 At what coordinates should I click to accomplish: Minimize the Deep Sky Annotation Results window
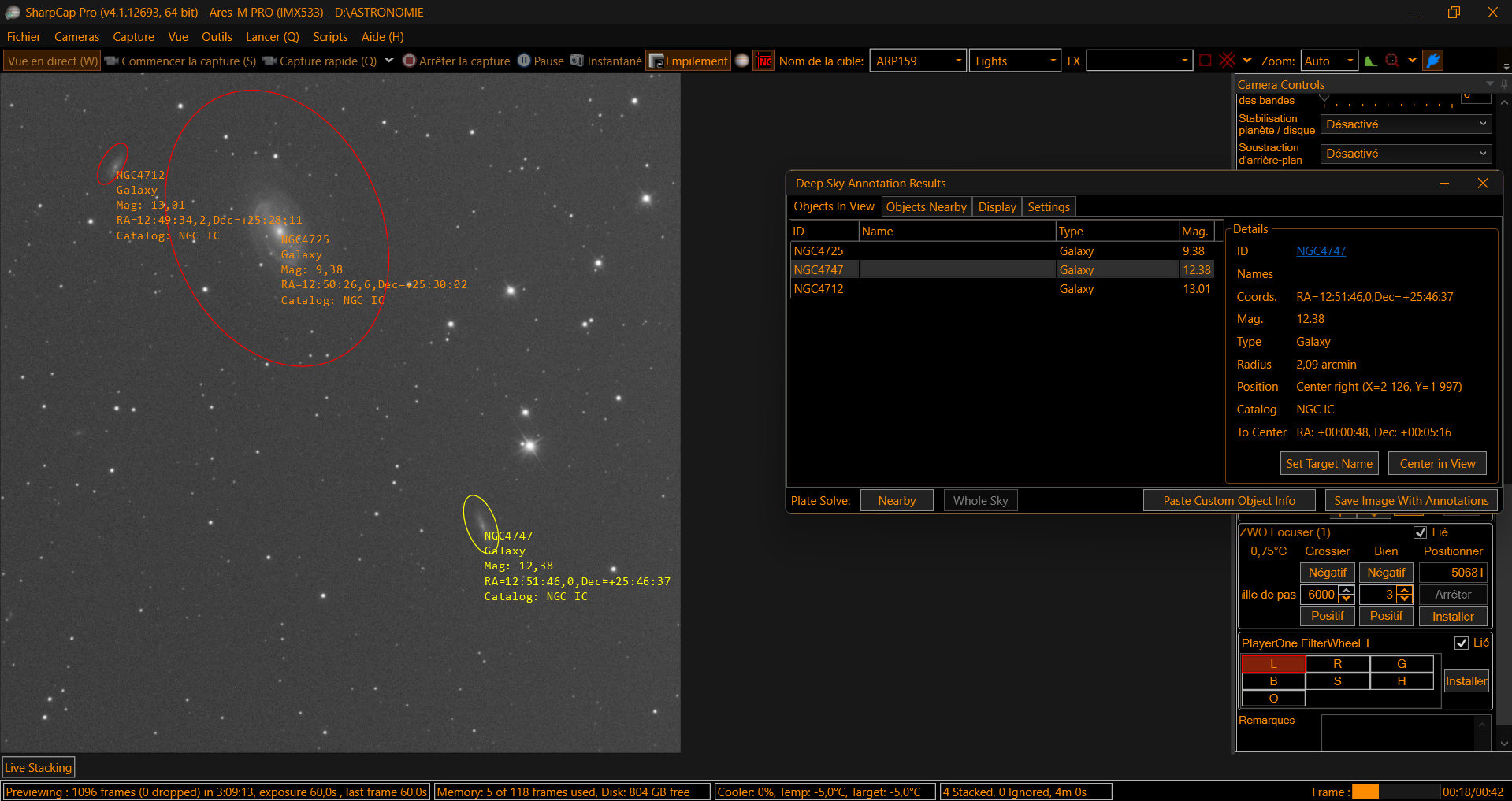pos(1444,184)
